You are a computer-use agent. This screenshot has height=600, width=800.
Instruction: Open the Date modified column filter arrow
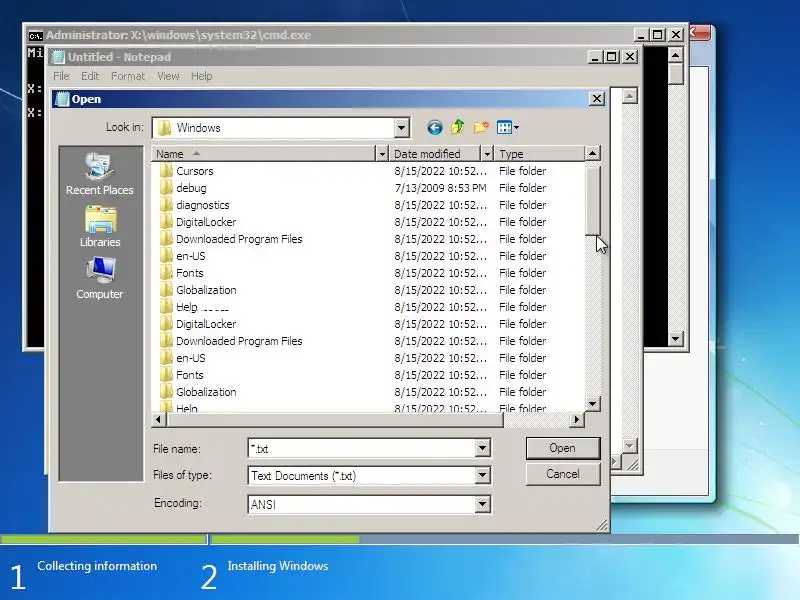[487, 154]
